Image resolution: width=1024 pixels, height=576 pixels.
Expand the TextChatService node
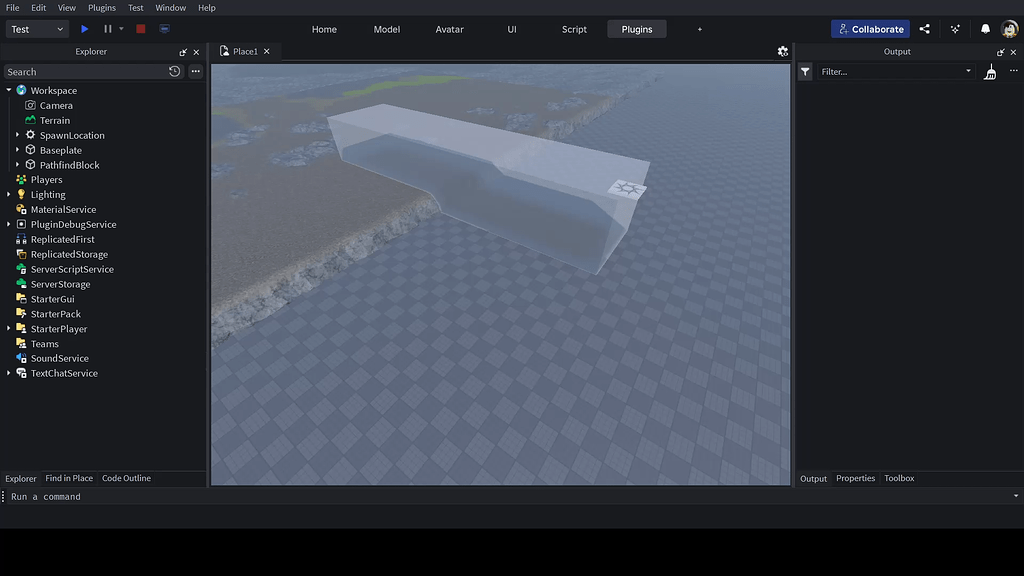click(x=8, y=374)
